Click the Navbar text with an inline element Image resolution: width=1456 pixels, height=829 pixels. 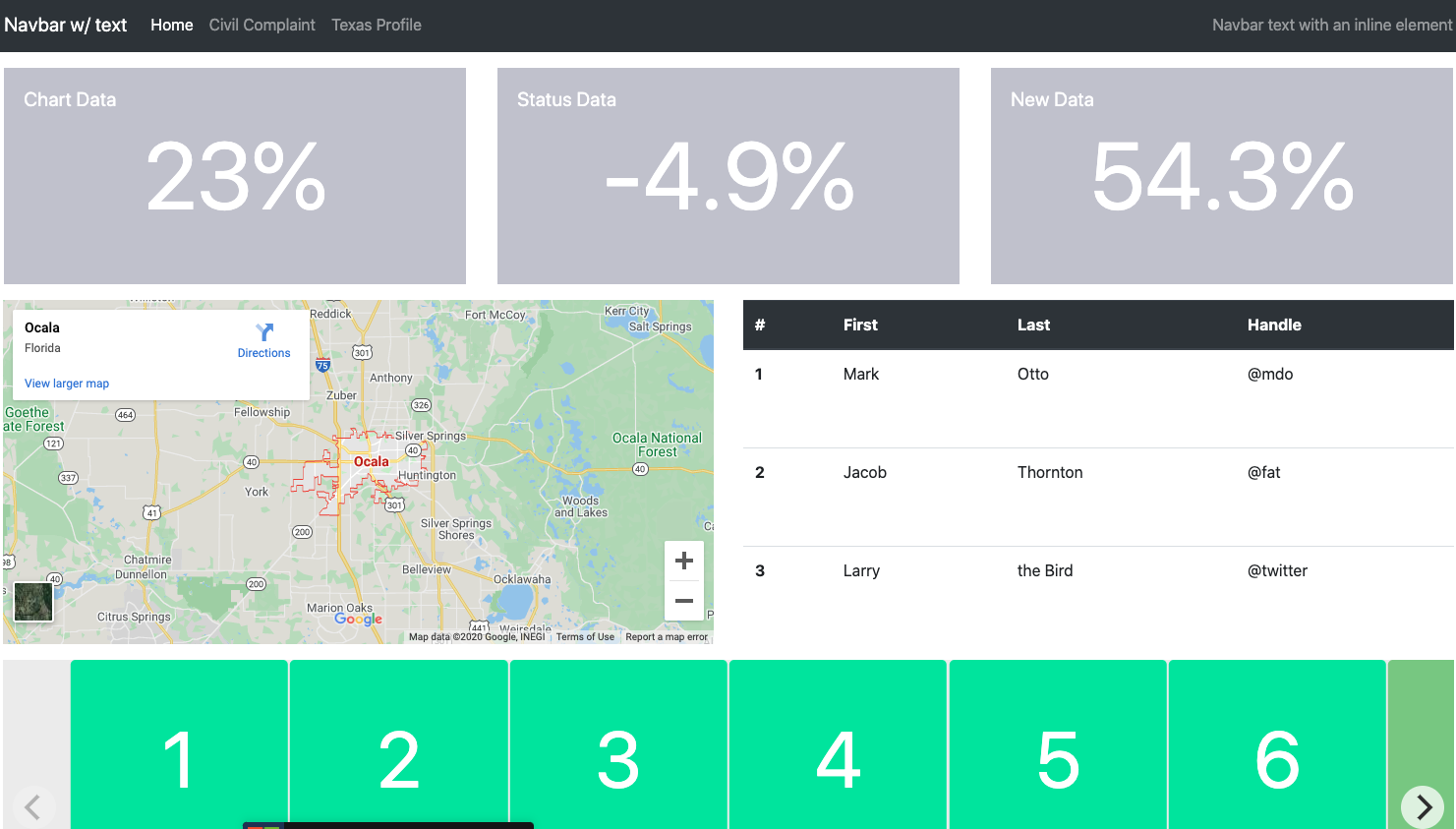click(1330, 25)
